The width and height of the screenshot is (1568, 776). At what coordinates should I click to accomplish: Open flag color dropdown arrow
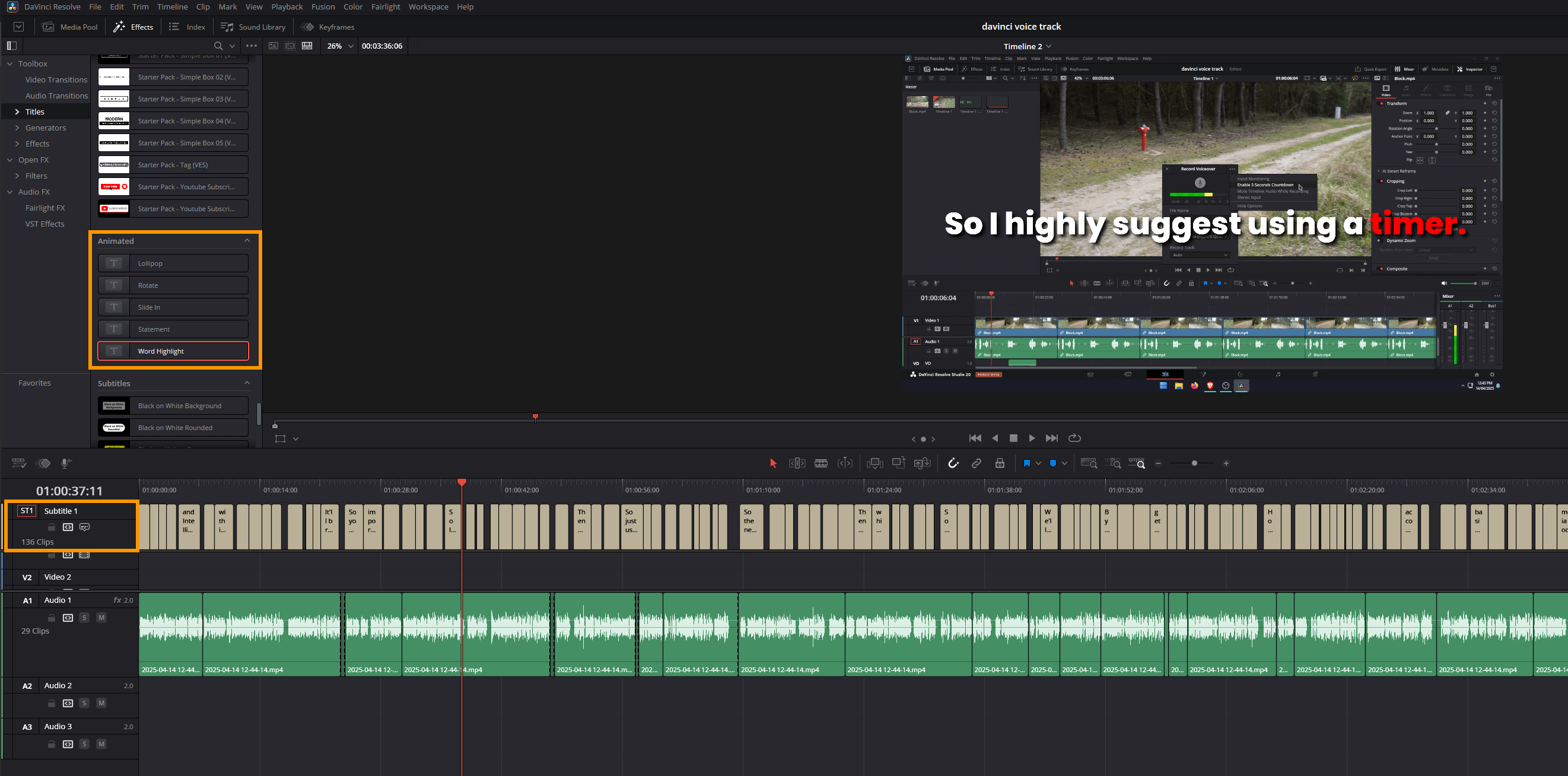[1038, 464]
